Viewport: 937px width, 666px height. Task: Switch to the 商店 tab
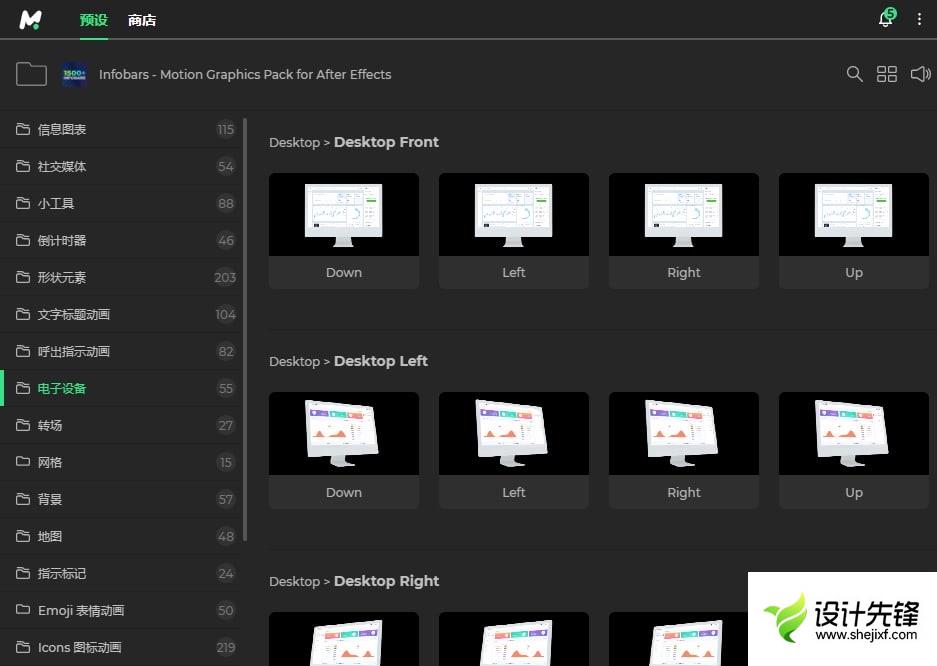142,20
